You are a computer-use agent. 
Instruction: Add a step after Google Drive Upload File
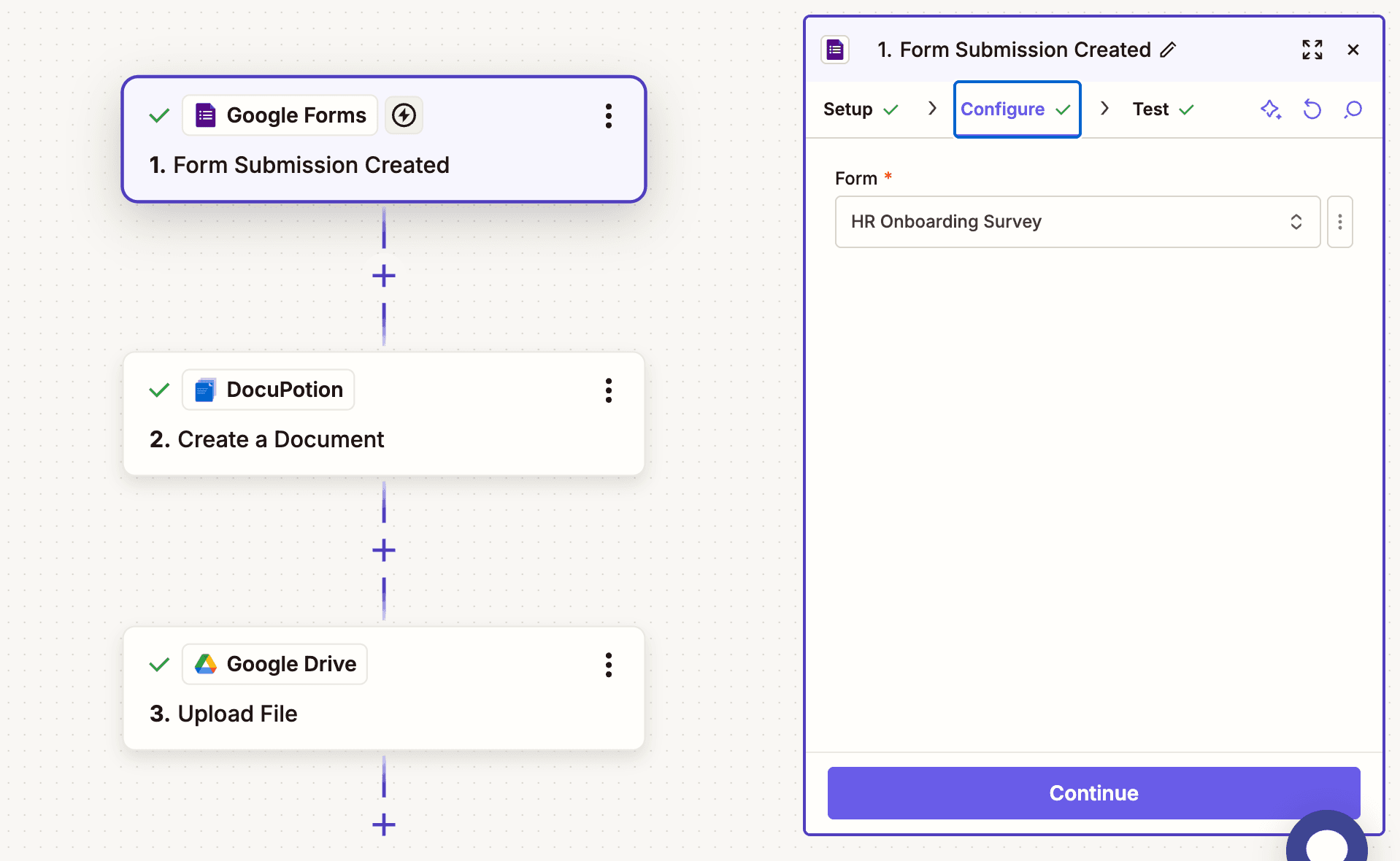click(384, 825)
